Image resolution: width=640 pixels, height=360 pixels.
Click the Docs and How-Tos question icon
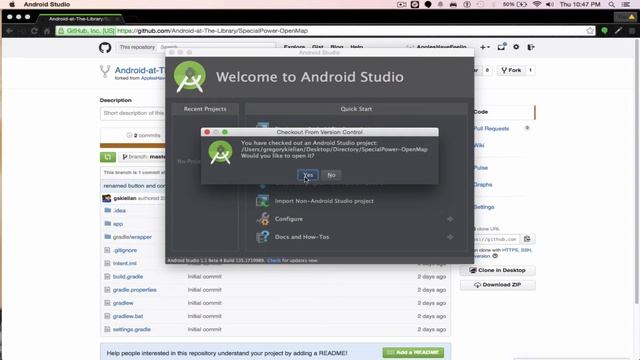(262, 237)
